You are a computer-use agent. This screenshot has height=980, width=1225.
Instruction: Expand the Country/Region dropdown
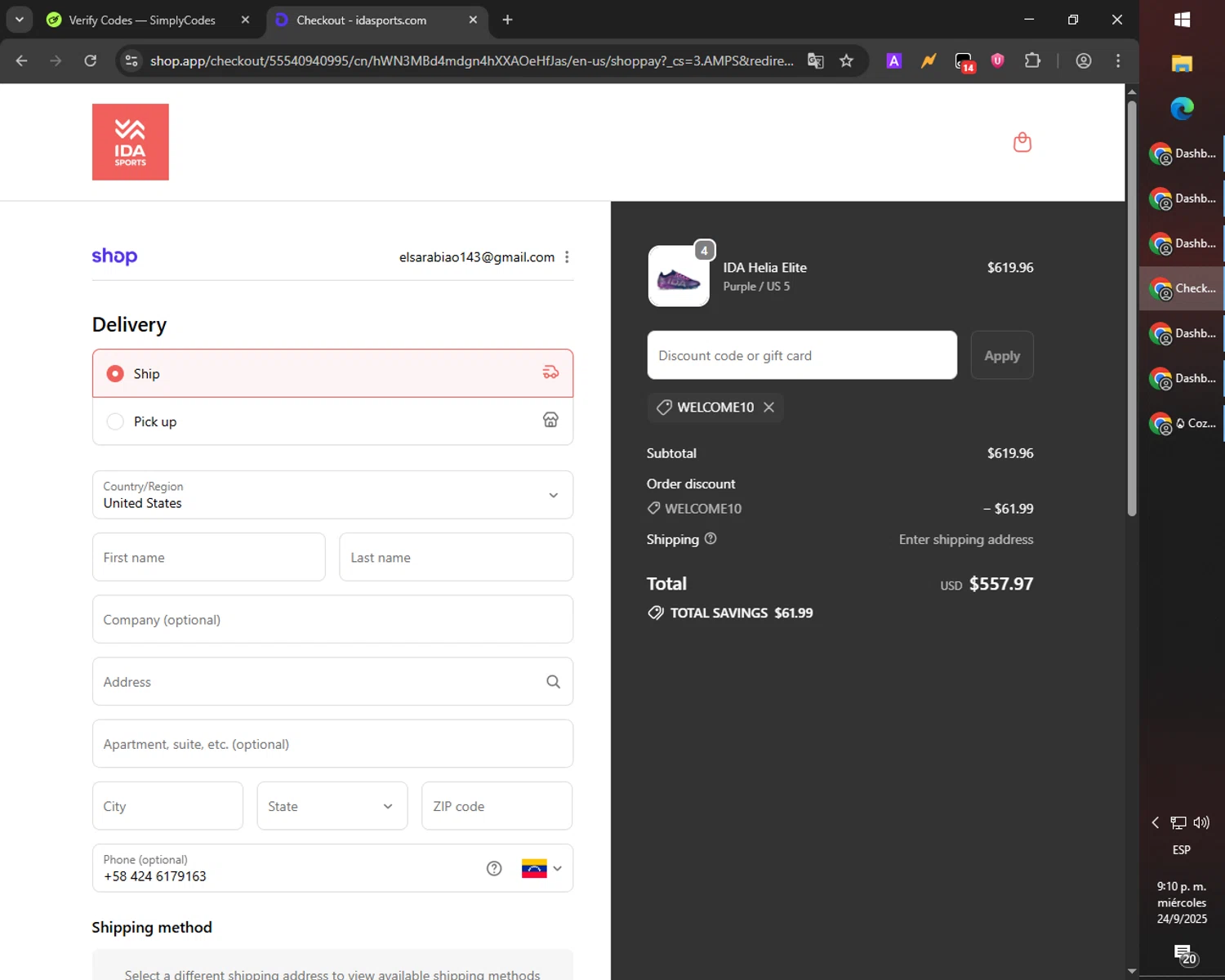332,495
